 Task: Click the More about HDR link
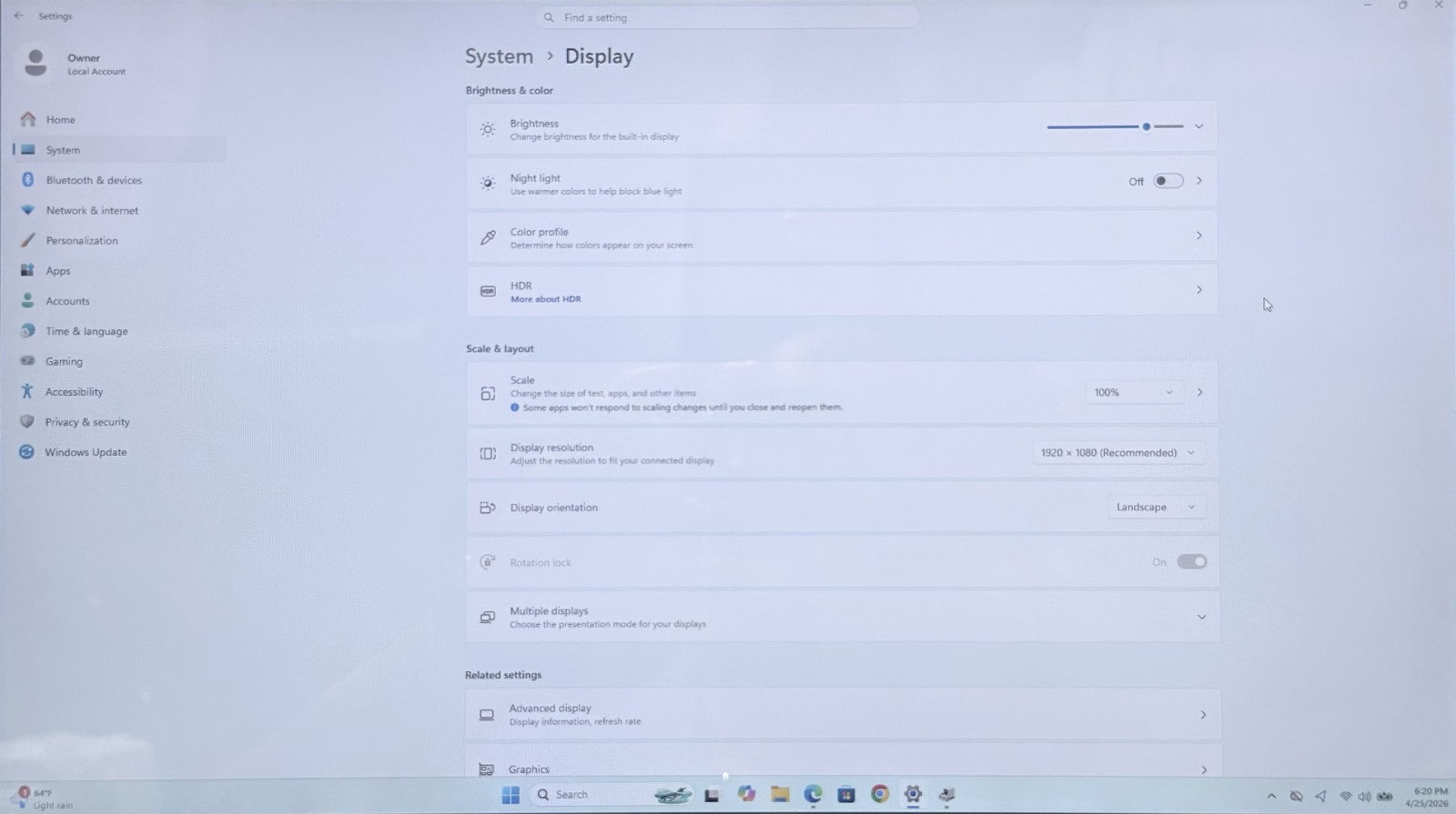545,299
